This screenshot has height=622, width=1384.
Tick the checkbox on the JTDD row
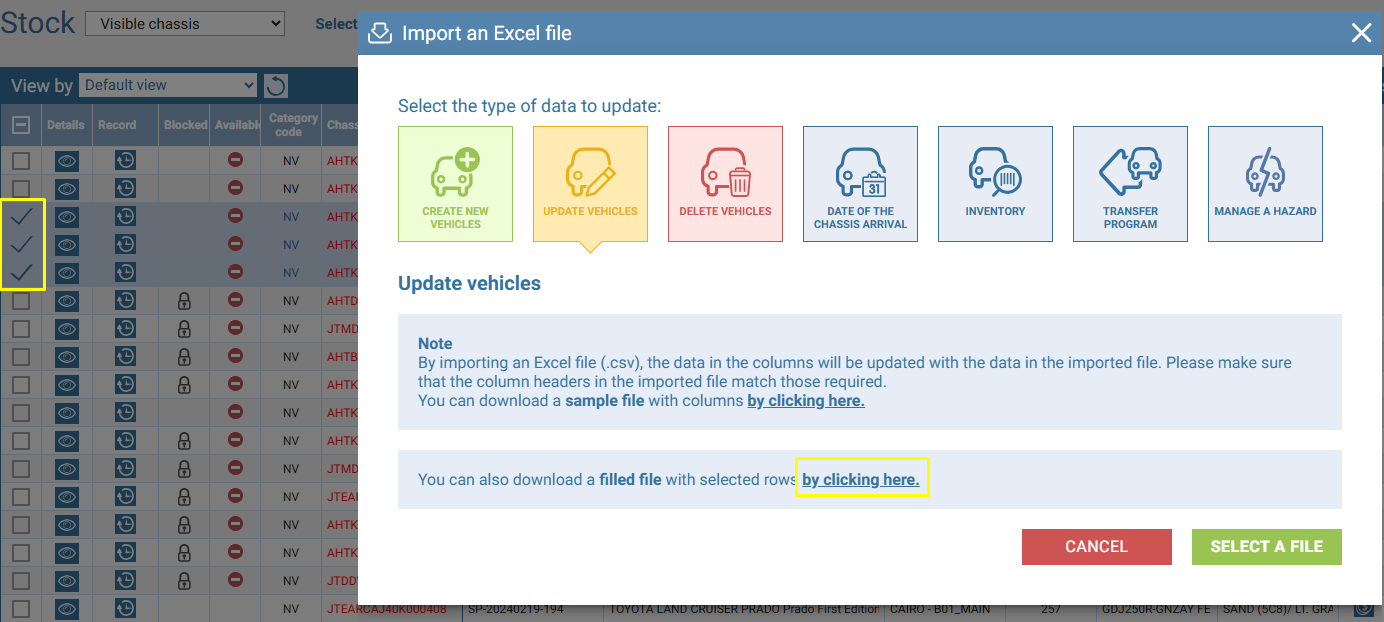click(x=21, y=580)
